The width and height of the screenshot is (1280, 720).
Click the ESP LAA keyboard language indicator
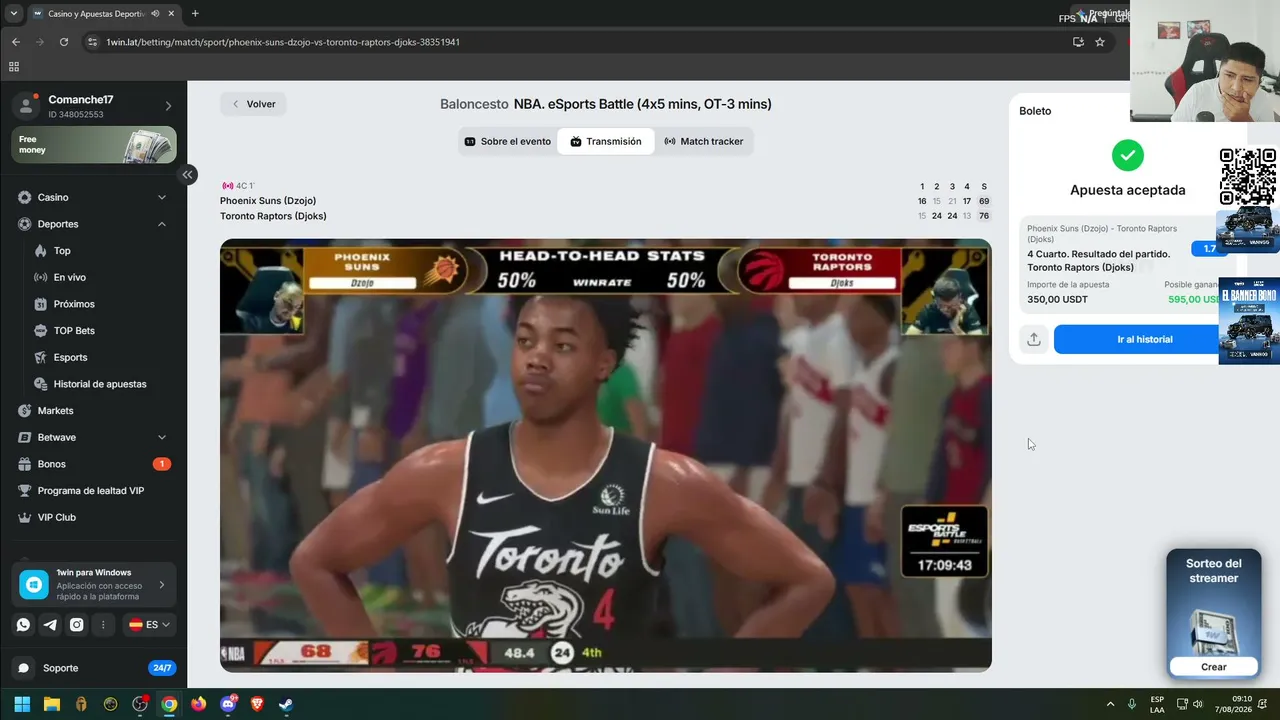point(1157,704)
